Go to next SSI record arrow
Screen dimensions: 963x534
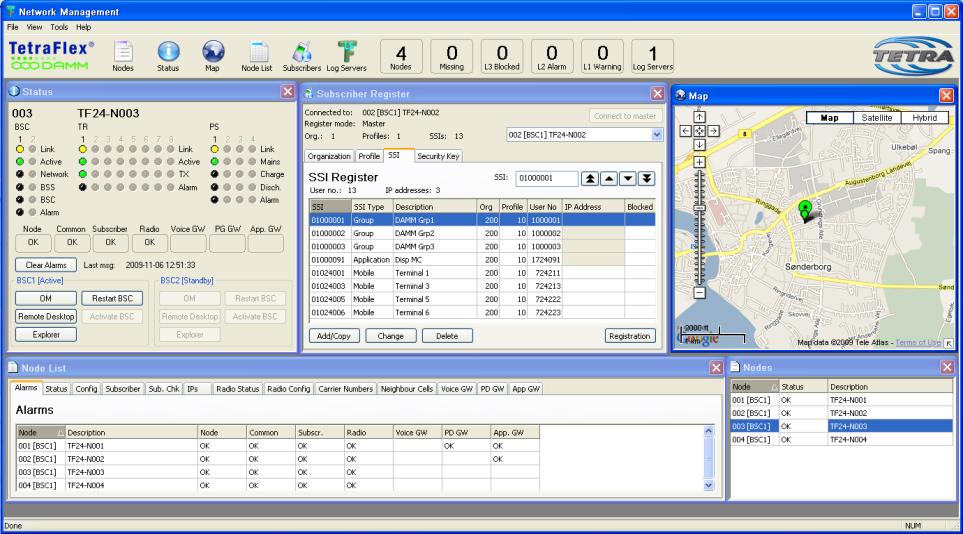pyautogui.click(x=628, y=178)
